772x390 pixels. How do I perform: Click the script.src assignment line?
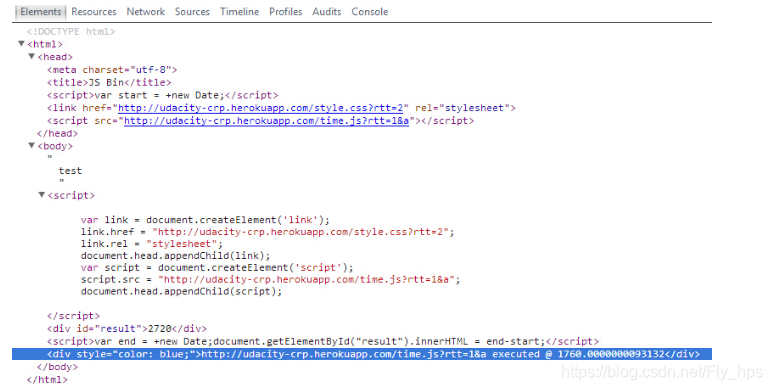(270, 279)
